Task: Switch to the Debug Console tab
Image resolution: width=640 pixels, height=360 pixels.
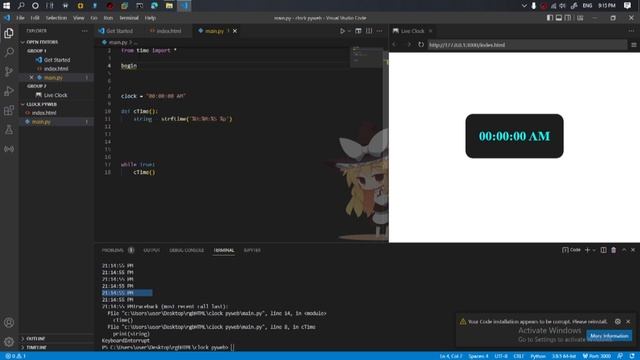Action: click(187, 250)
